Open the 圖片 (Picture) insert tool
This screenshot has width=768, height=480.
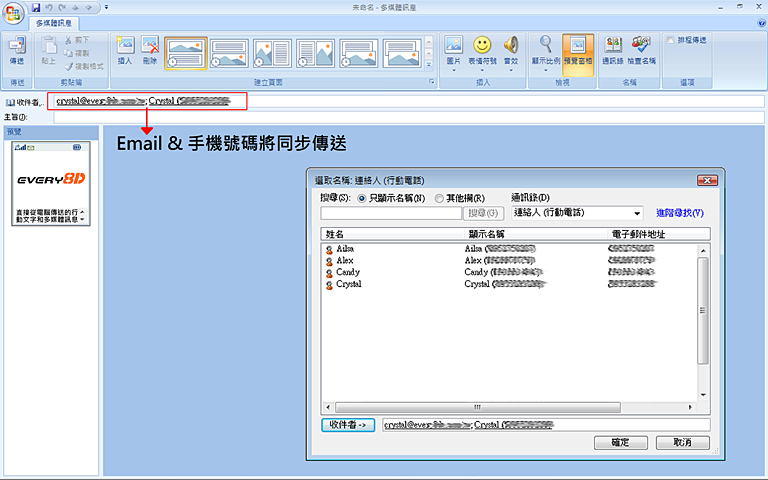coord(454,50)
